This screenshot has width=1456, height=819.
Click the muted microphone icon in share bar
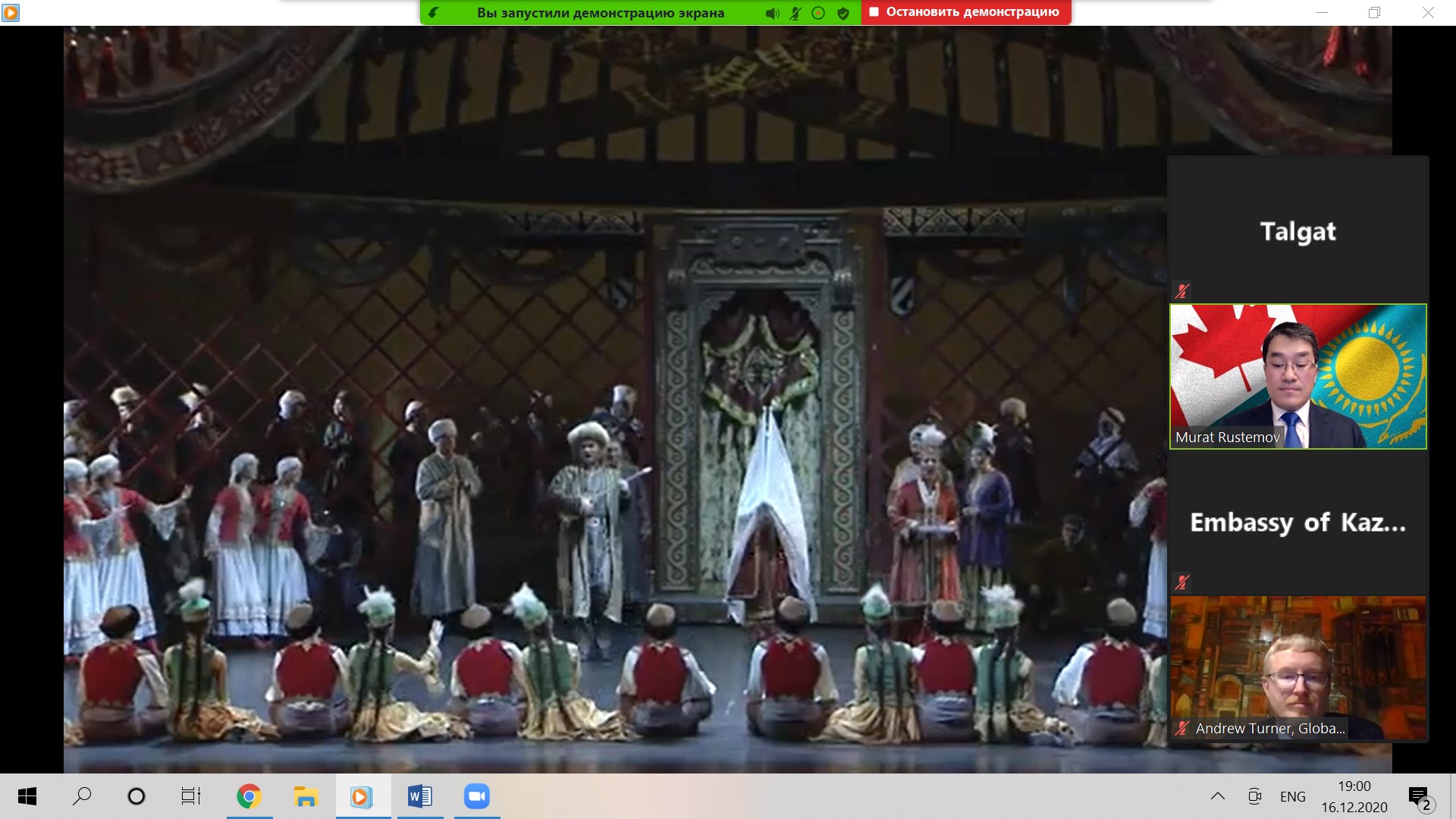point(795,13)
